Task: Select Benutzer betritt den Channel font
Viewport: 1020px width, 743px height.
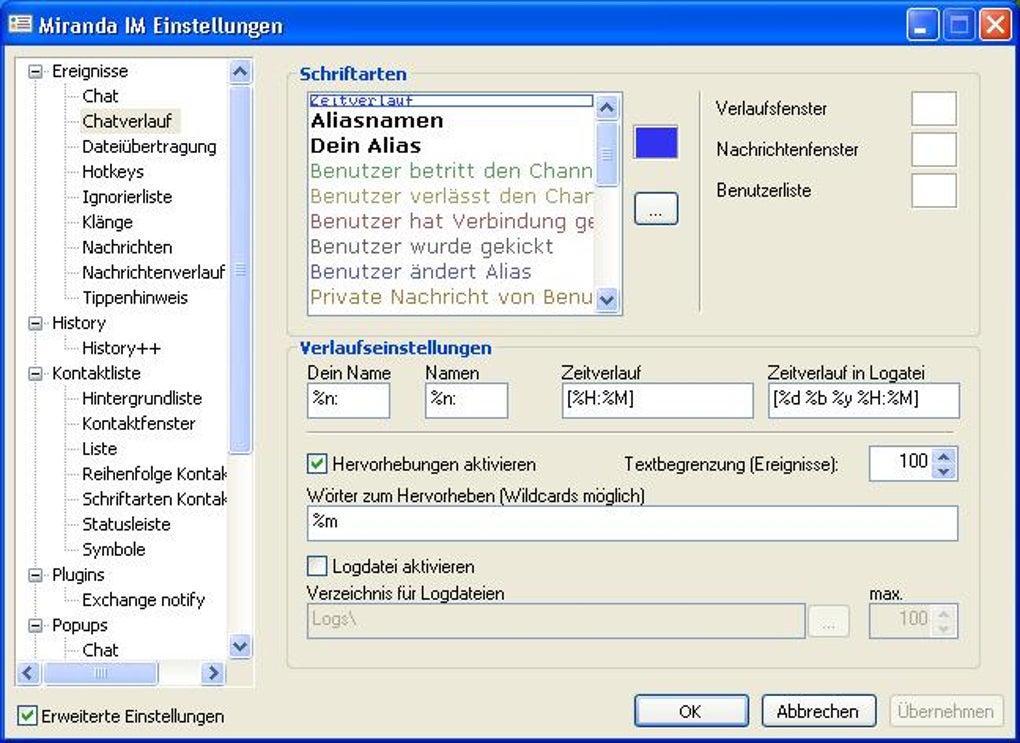Action: tap(451, 171)
